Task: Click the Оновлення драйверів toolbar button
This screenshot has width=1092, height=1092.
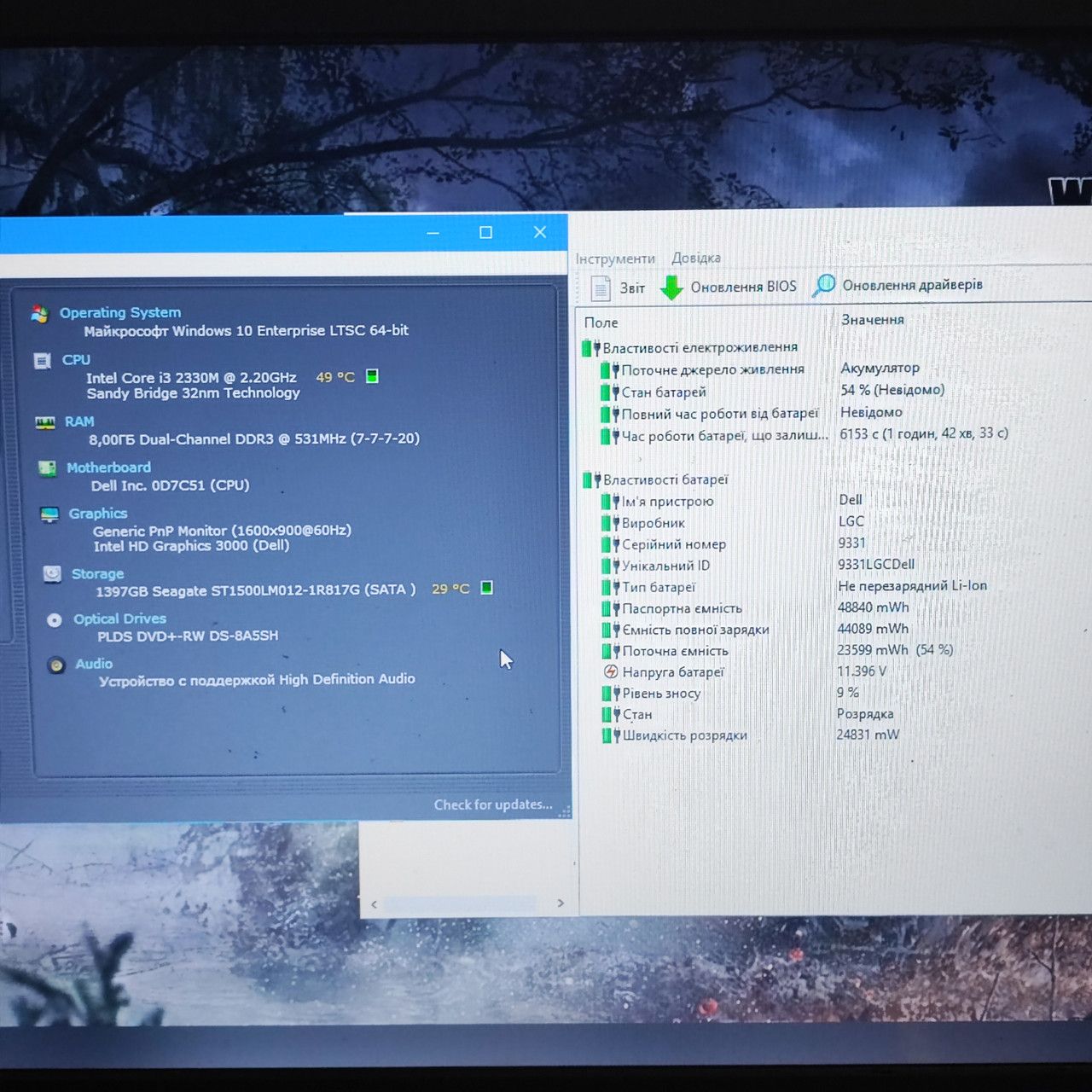Action: [x=897, y=285]
